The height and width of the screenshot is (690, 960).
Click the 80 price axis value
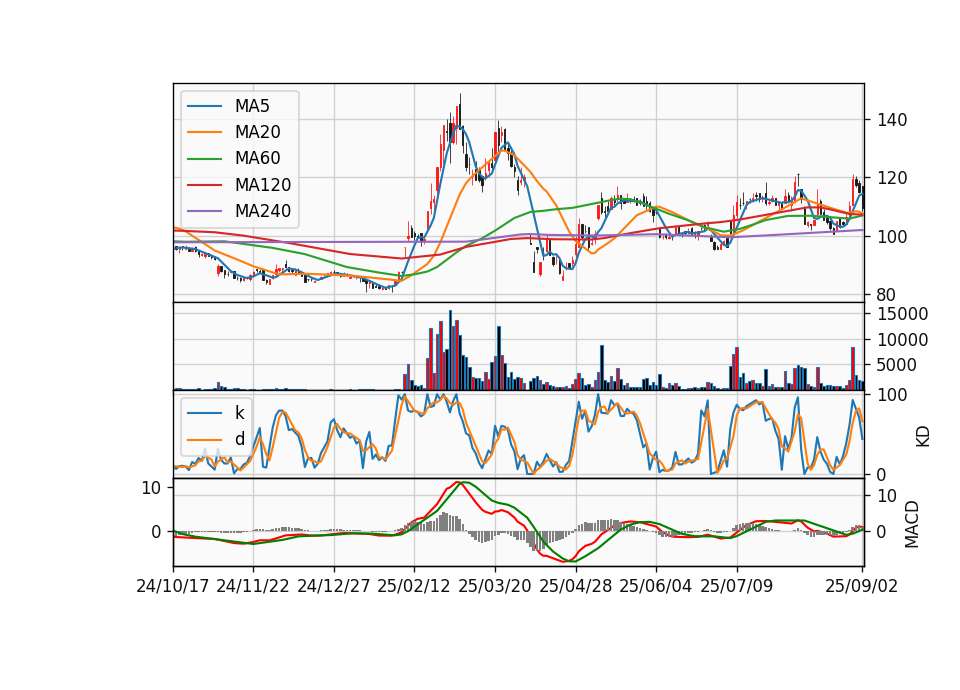887,295
